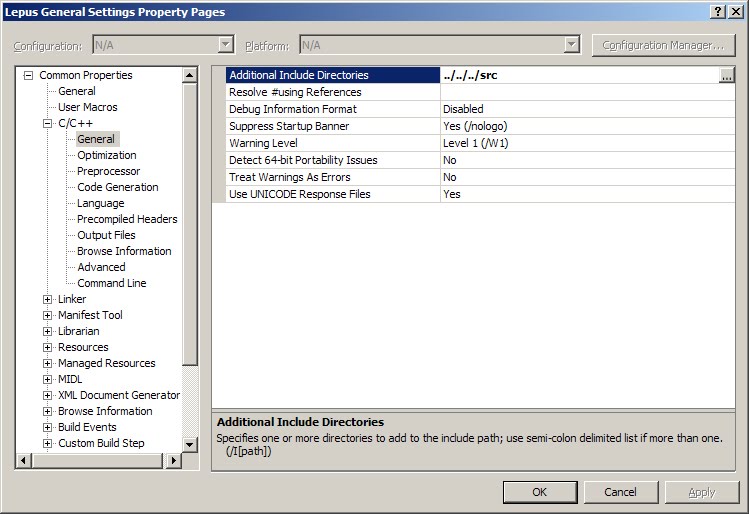Select the Librarian label
This screenshot has height=514, width=749.
tap(78, 331)
